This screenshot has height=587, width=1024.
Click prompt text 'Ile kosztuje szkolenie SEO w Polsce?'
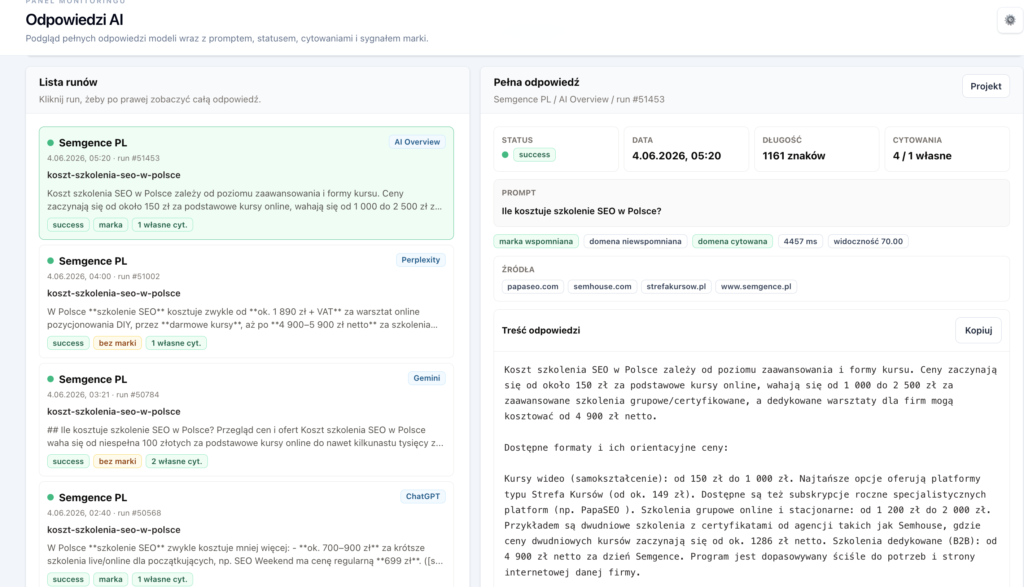(x=581, y=211)
